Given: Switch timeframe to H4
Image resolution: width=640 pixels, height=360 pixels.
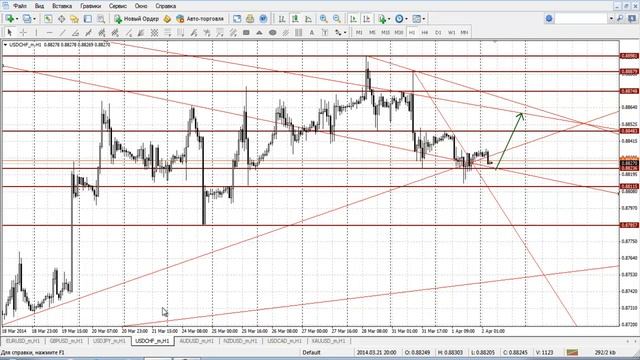Looking at the screenshot, I should pos(425,32).
